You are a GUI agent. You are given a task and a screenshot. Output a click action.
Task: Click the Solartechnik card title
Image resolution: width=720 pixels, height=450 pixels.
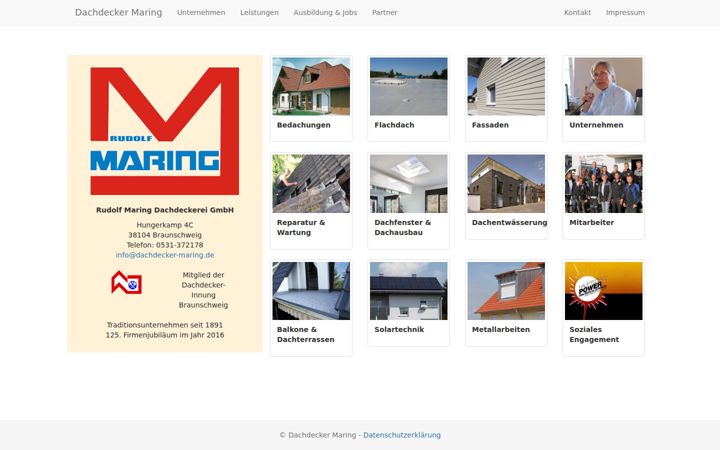click(399, 329)
